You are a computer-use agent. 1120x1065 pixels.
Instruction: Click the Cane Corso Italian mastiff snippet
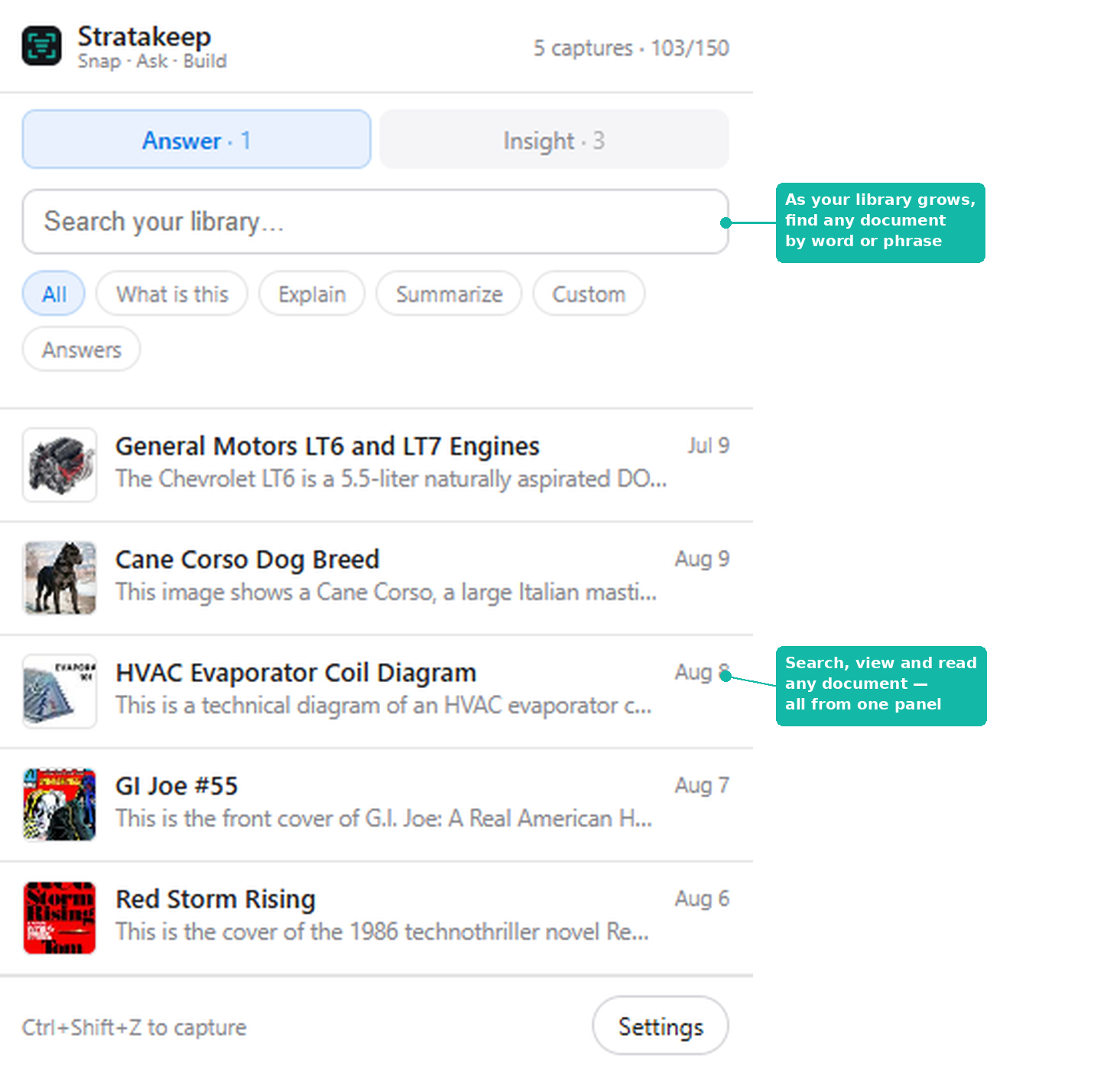click(386, 592)
